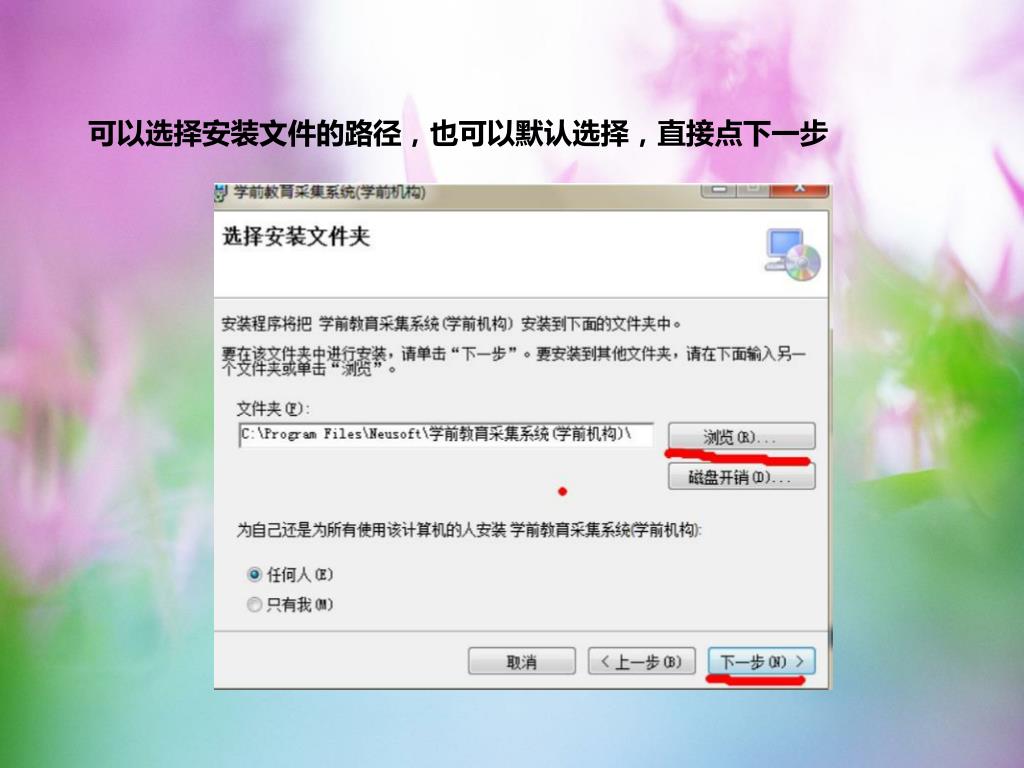This screenshot has width=1024, height=768.
Task: Open folder browser with 浏览(R) button
Action: click(741, 436)
